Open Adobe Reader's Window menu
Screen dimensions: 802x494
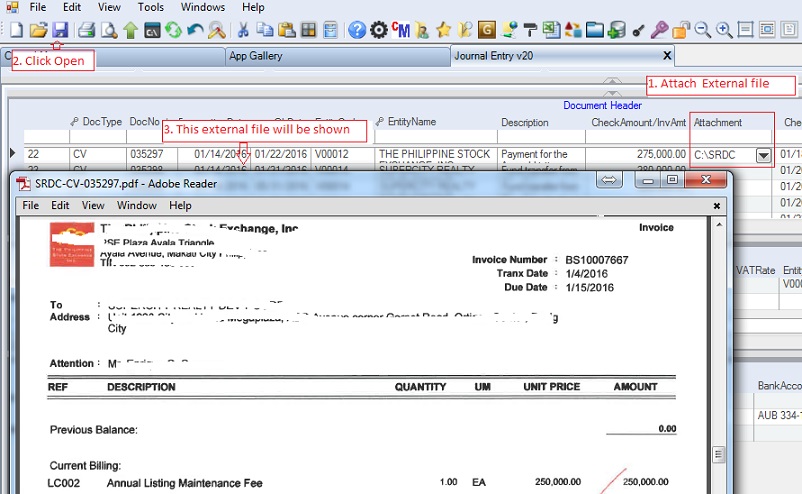point(137,205)
